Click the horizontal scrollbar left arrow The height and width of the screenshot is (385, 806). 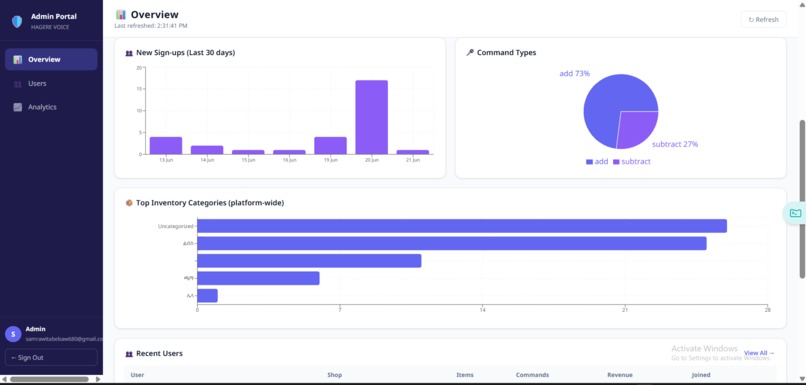coord(4,379)
